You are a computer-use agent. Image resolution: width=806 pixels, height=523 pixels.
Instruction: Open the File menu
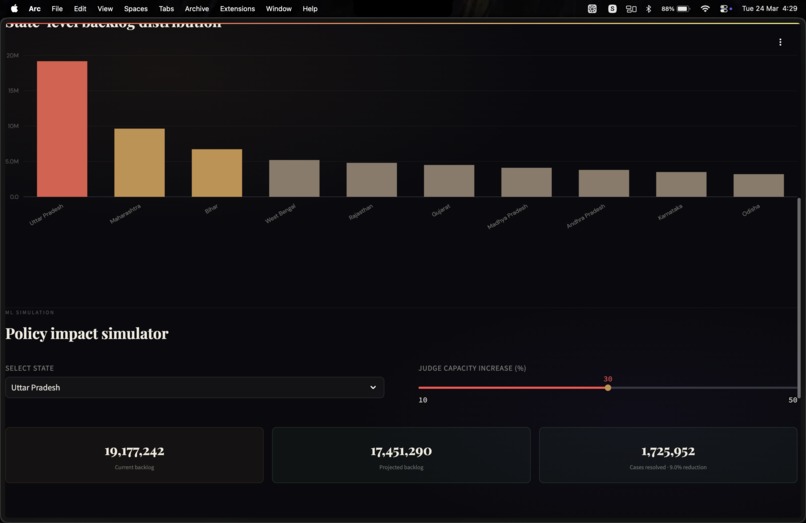pyautogui.click(x=57, y=9)
